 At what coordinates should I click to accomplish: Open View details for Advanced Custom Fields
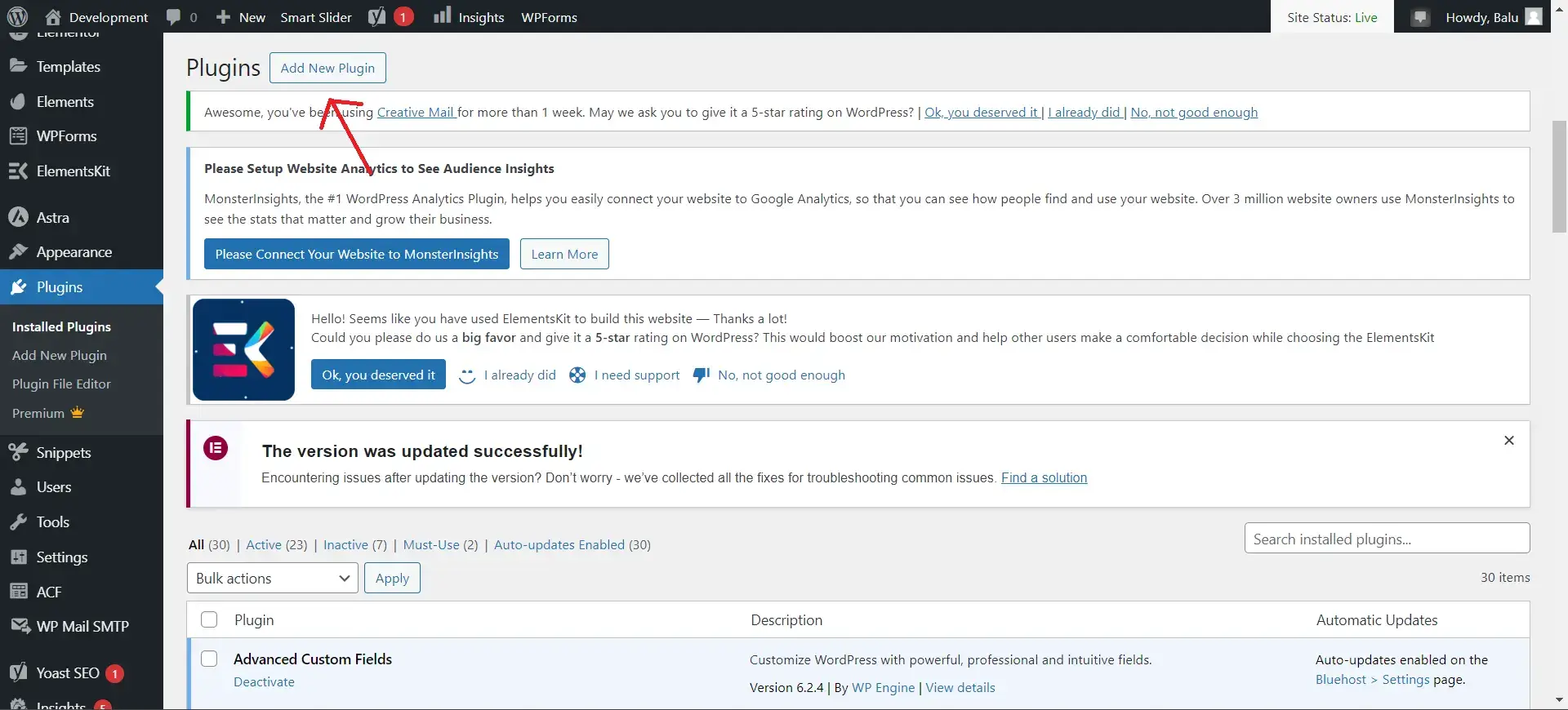[x=960, y=688]
